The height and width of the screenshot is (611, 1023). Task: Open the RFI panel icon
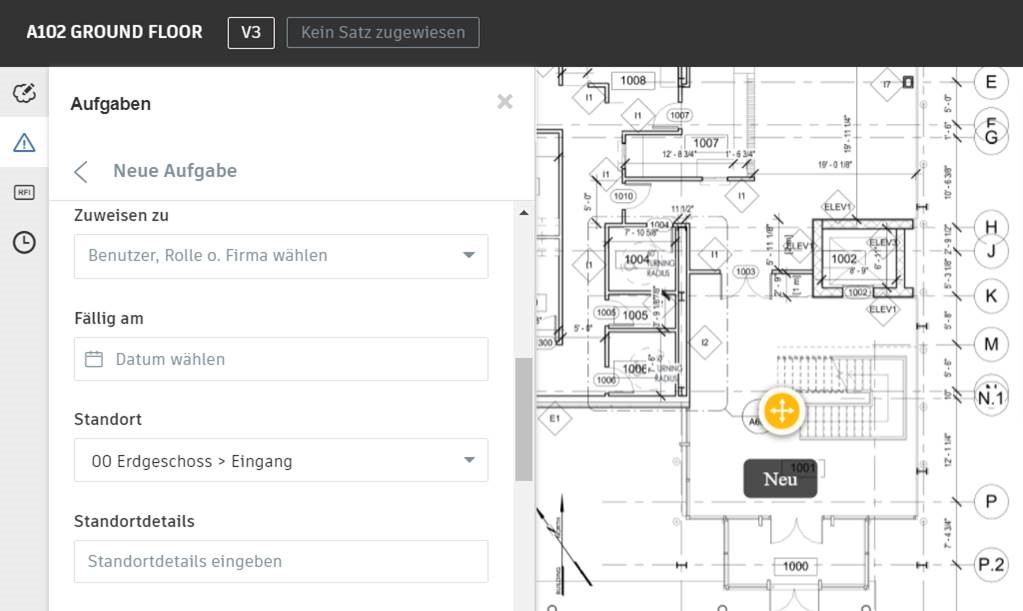24,192
